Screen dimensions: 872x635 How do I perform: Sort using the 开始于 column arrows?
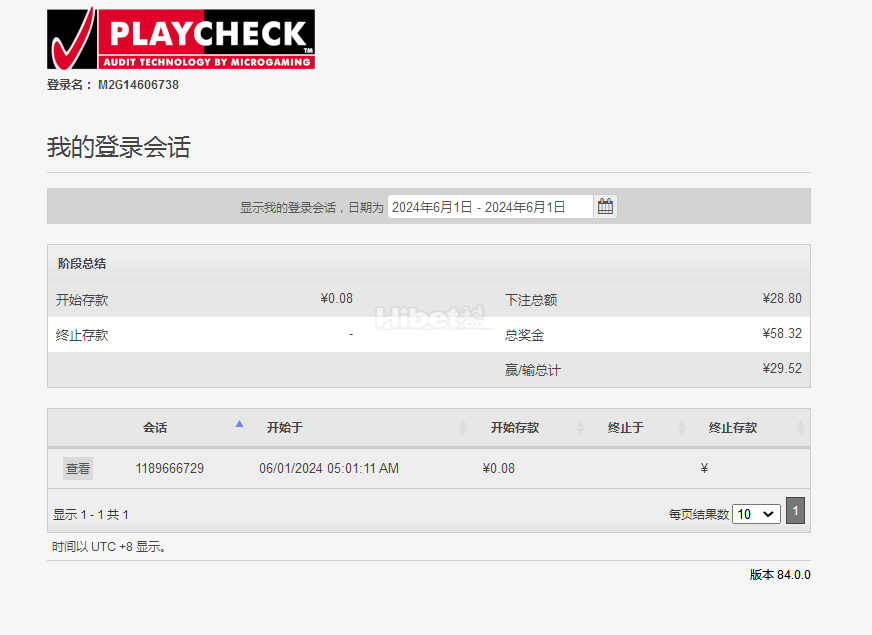[x=463, y=428]
